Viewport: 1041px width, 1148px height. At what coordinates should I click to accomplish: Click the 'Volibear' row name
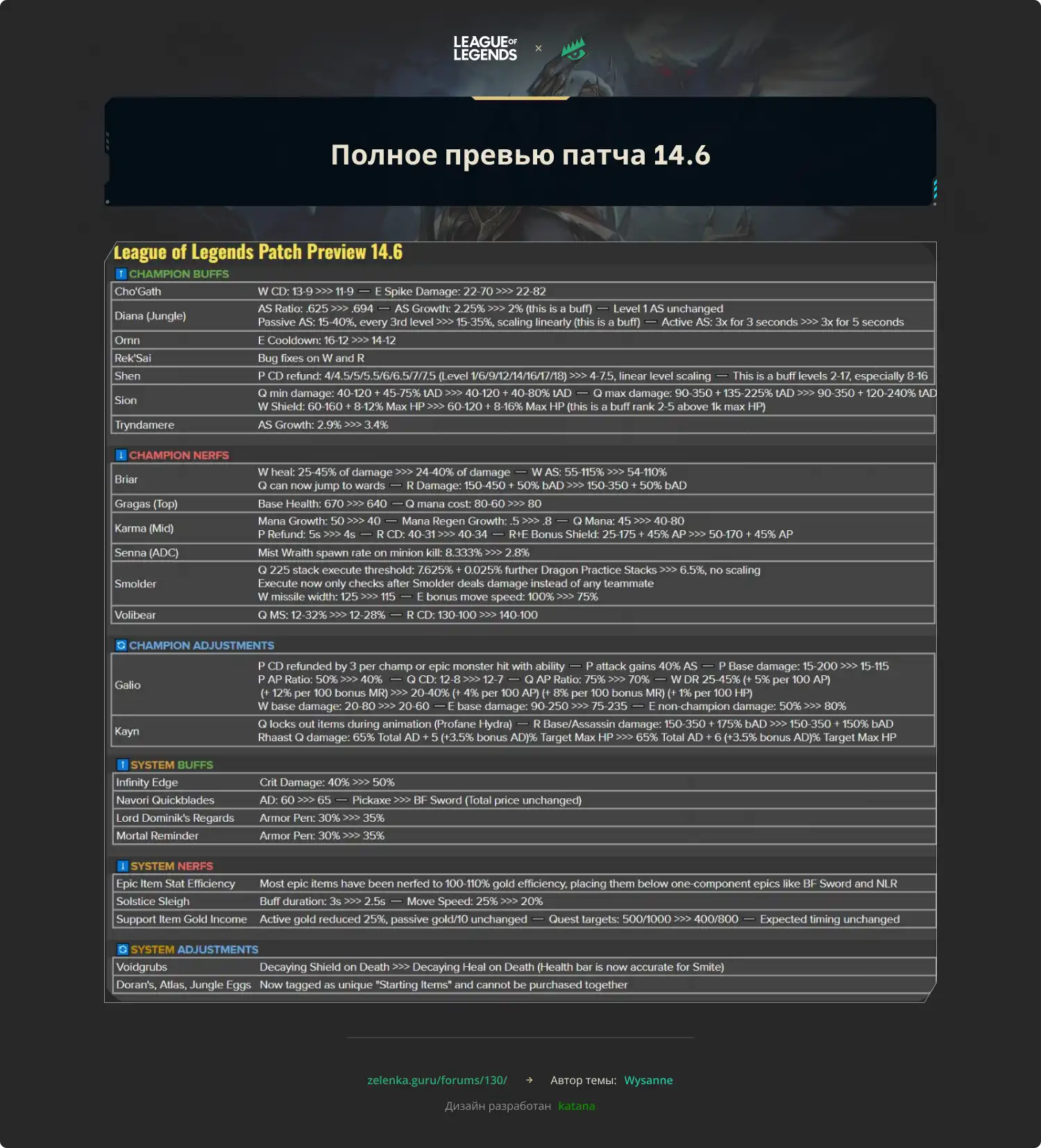click(135, 615)
